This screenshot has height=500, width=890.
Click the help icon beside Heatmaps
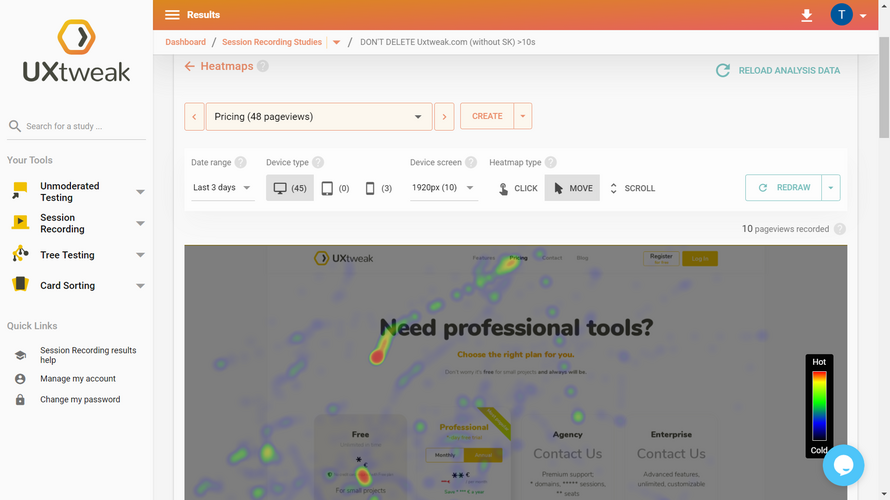(263, 66)
